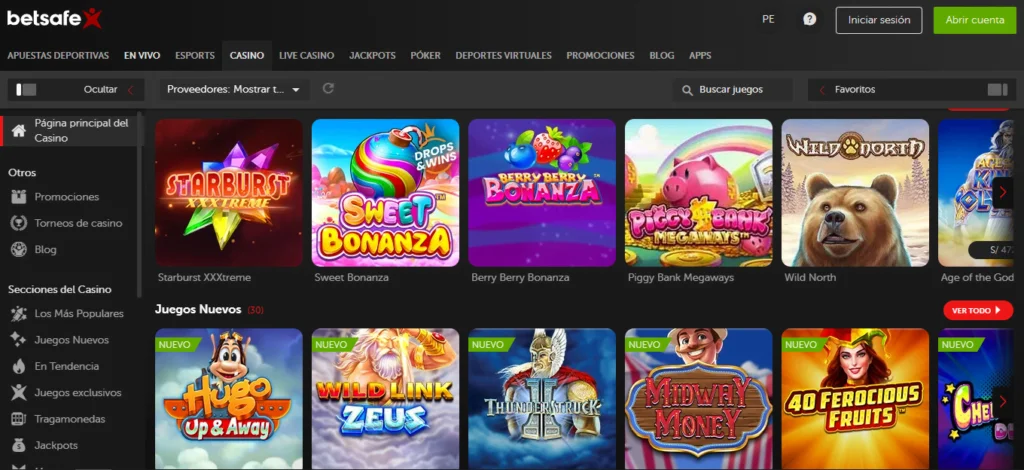The image size is (1024, 470).
Task: Open Tragamonedas sidebar link
Action: click(x=70, y=419)
